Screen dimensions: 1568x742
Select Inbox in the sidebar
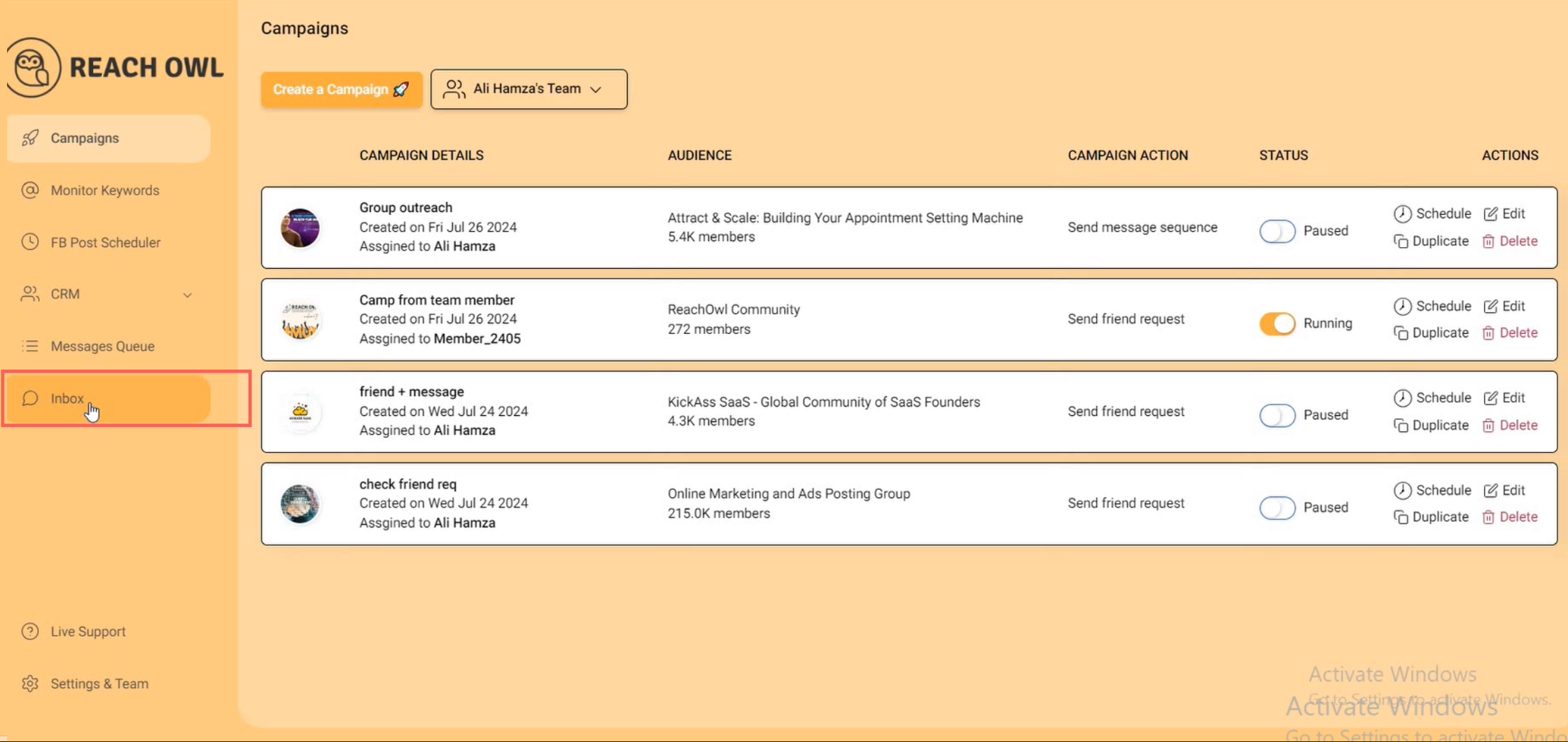[108, 398]
